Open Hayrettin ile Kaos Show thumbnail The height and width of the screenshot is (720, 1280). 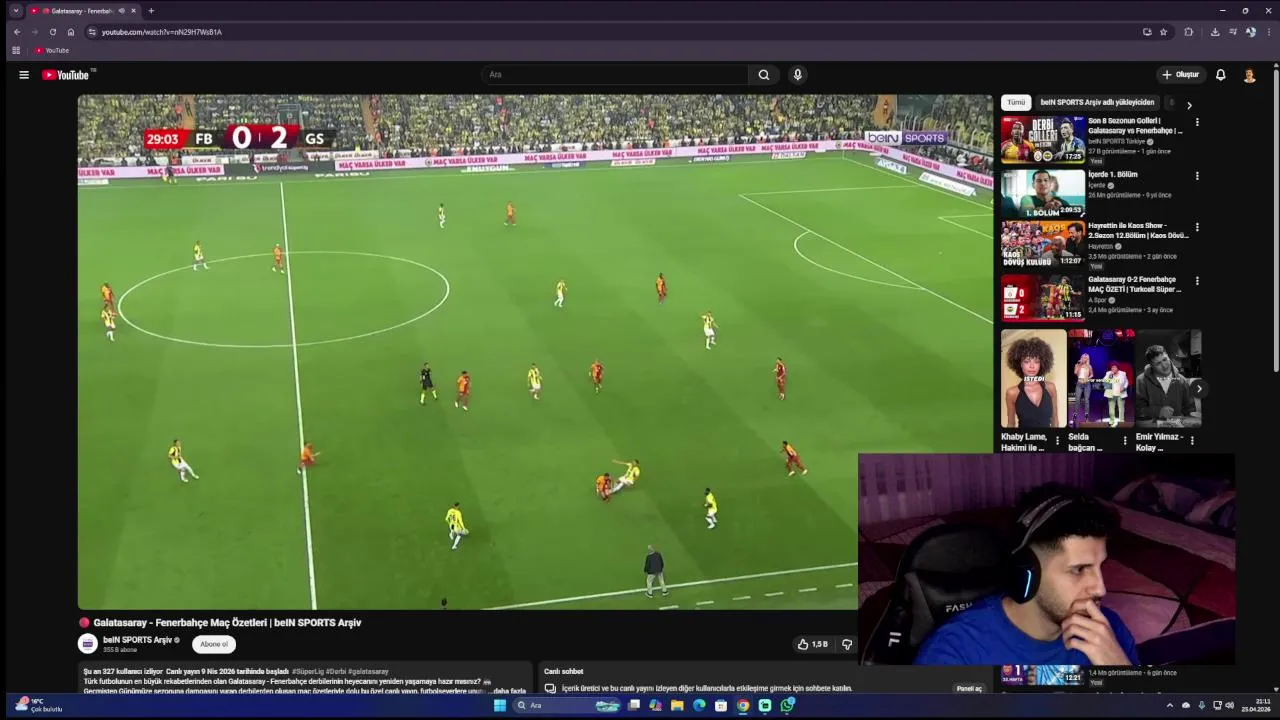1043,244
